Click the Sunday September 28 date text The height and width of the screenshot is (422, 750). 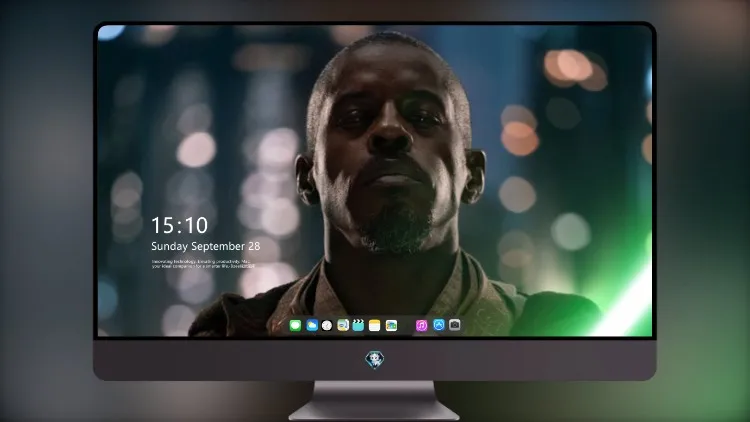[x=206, y=246]
